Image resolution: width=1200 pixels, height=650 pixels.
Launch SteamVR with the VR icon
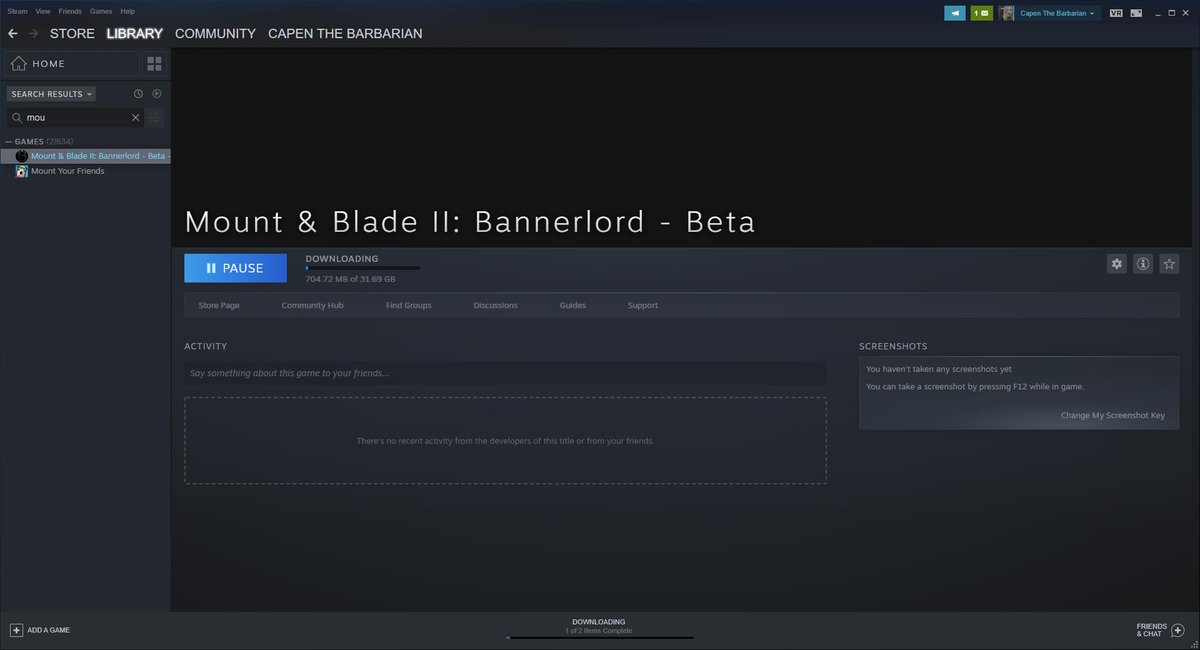coord(1116,13)
